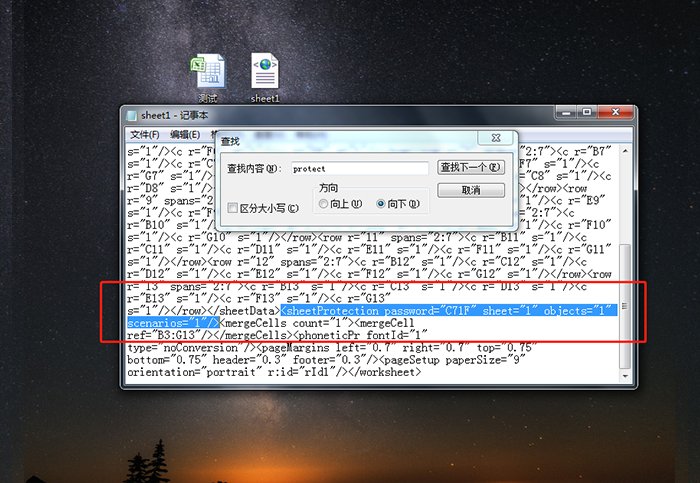Open the 编辑(E) menu in Notepad
This screenshot has width=700, height=483.
click(x=185, y=135)
